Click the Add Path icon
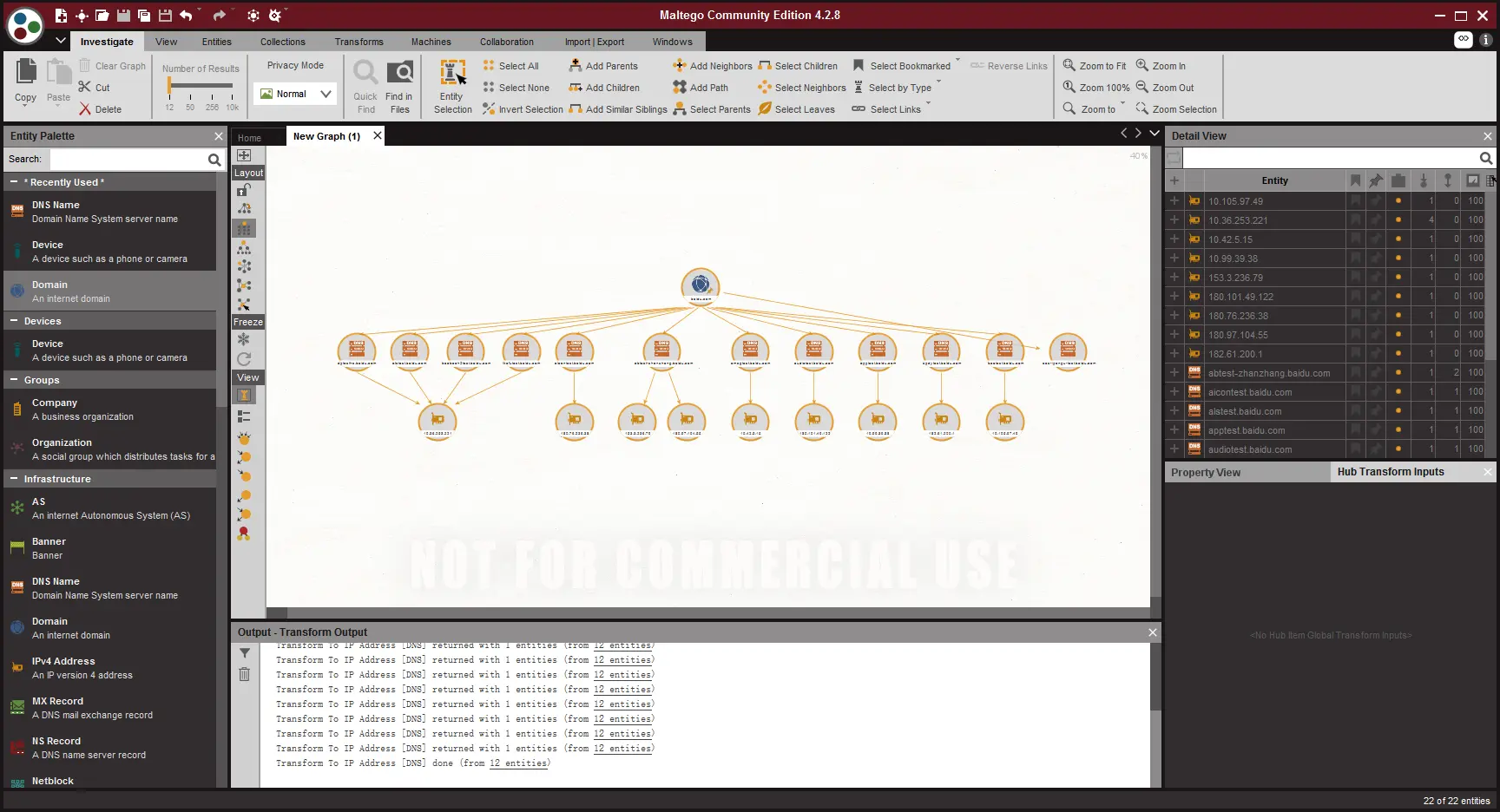This screenshot has height=812, width=1500. tap(680, 88)
